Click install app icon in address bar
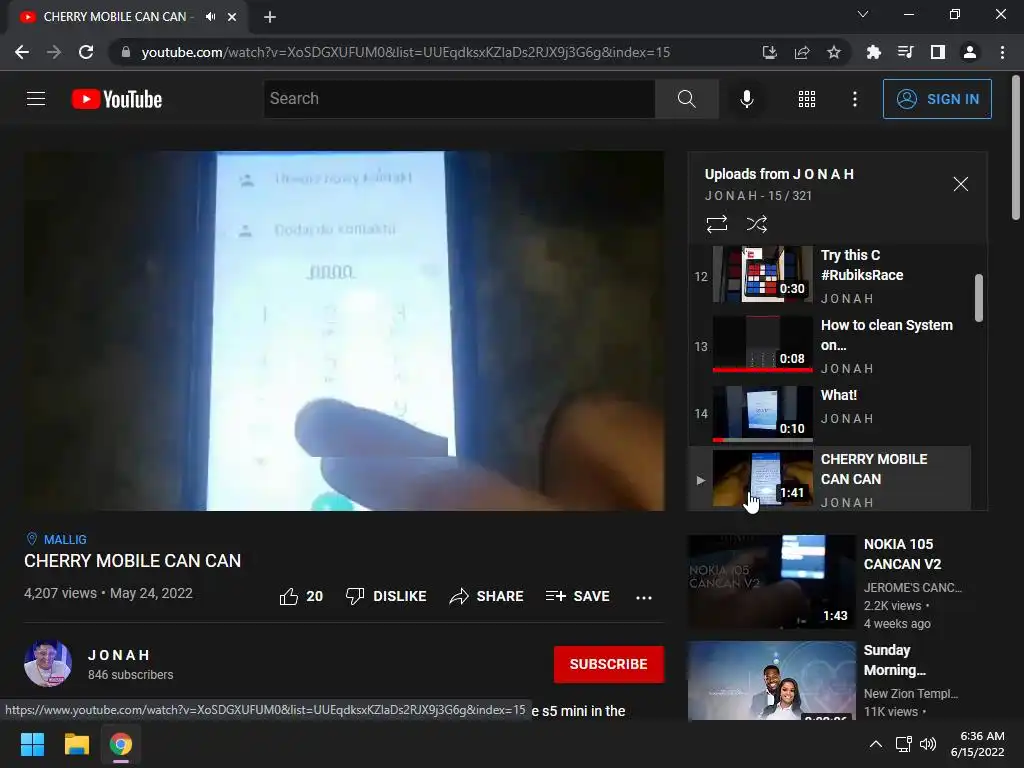Screen dimensions: 1024x768 (x=769, y=52)
